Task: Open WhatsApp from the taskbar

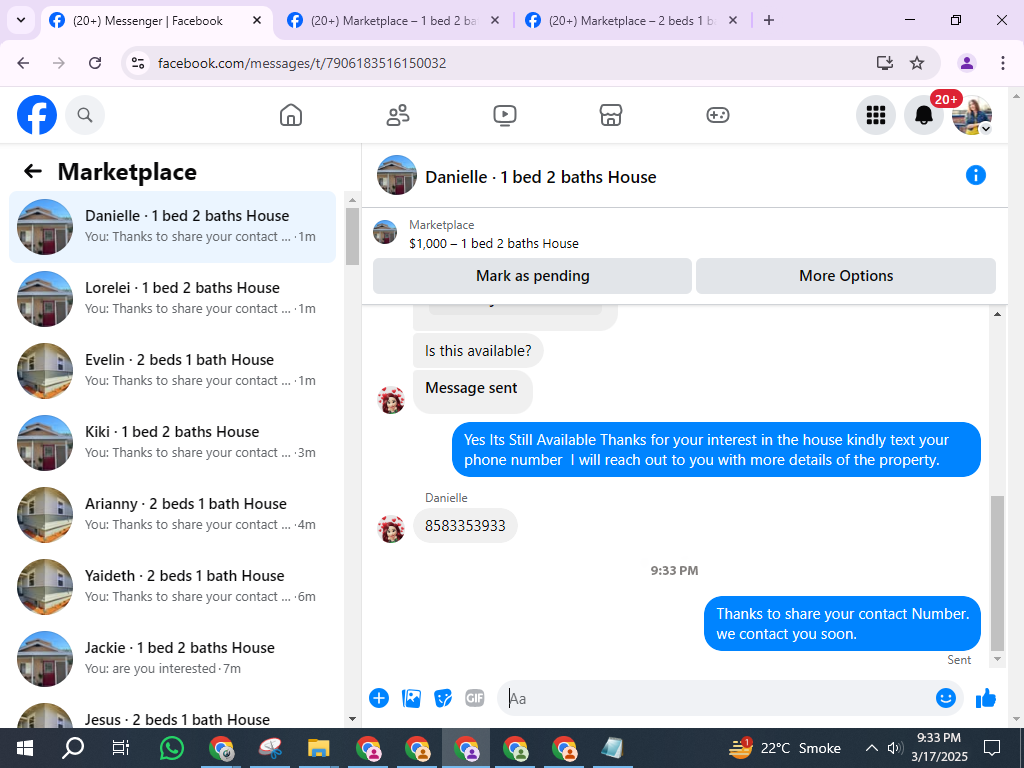Action: click(172, 748)
